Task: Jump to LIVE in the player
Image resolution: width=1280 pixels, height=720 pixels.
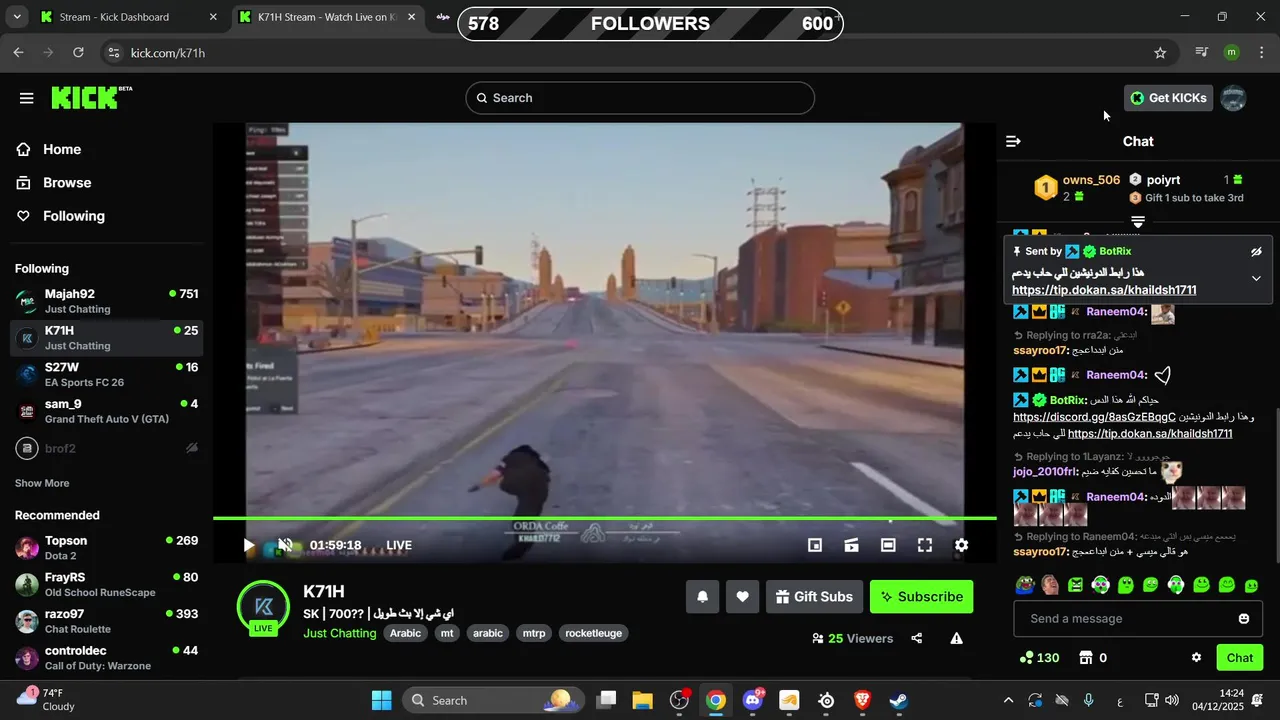Action: point(399,546)
